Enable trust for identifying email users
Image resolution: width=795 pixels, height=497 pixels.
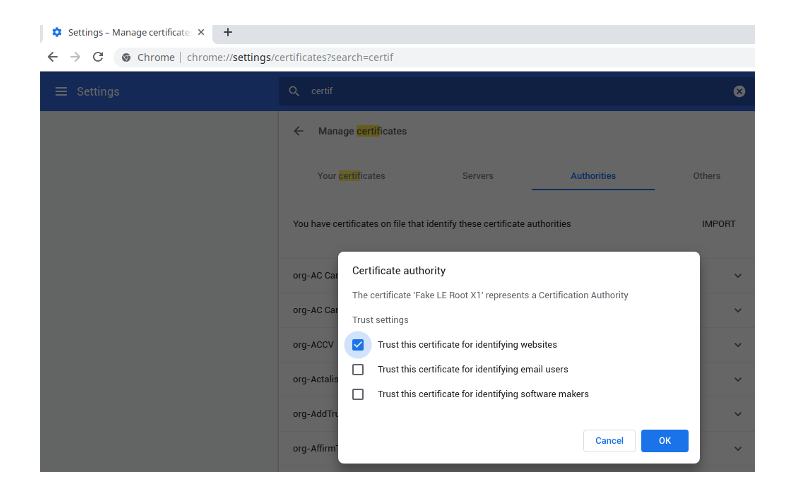(x=358, y=370)
